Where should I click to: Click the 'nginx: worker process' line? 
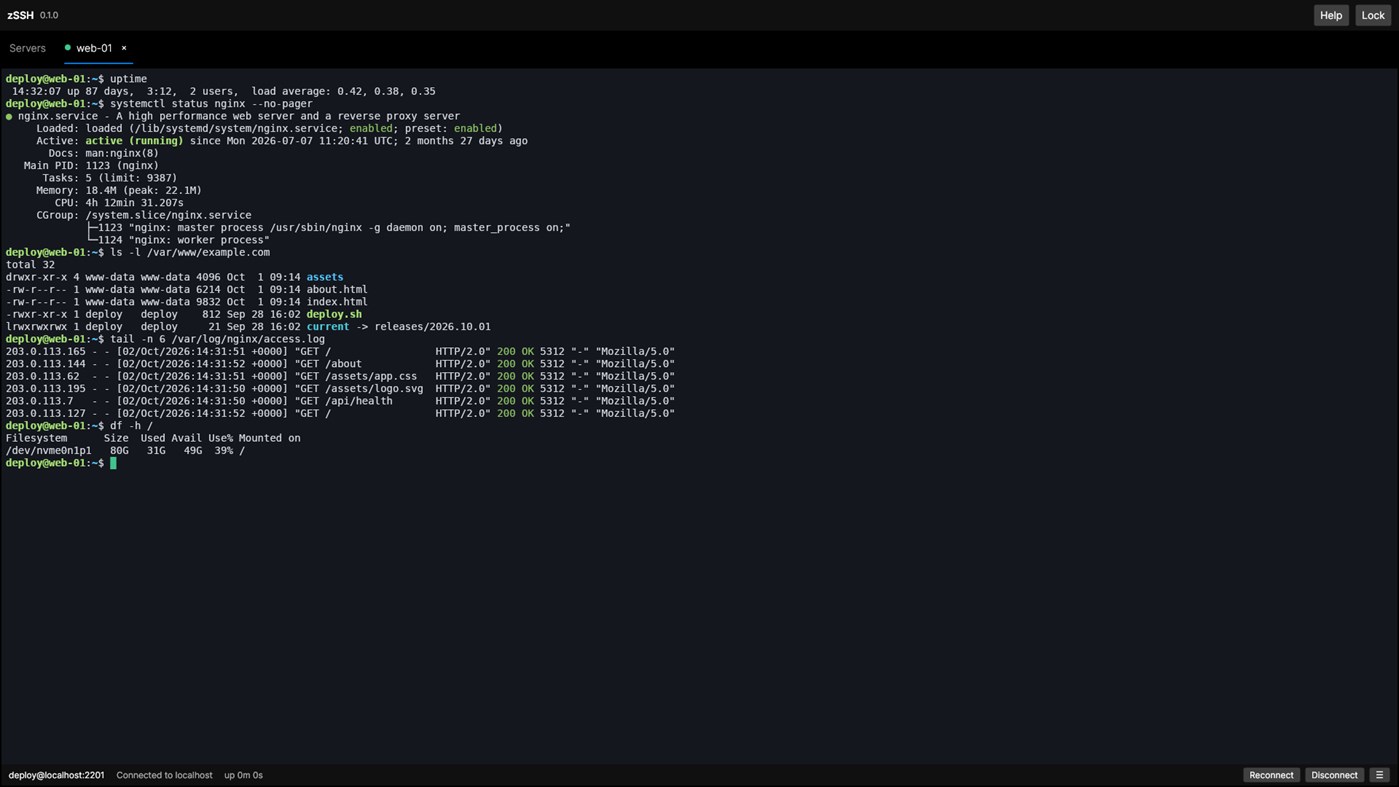click(x=184, y=240)
